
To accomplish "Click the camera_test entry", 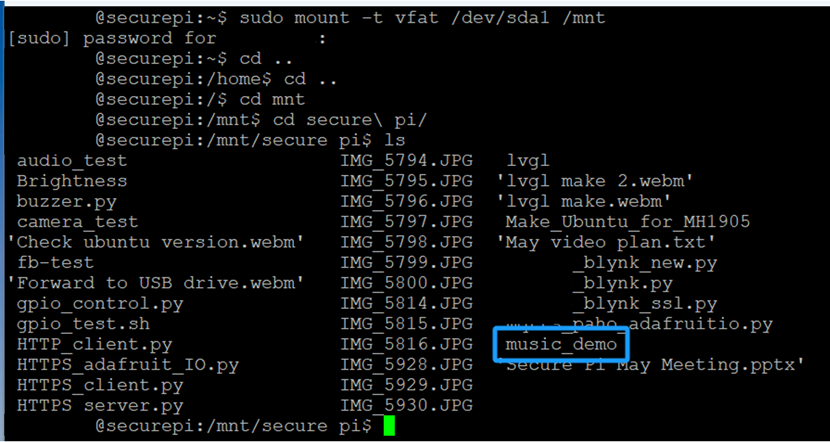I will (77, 222).
